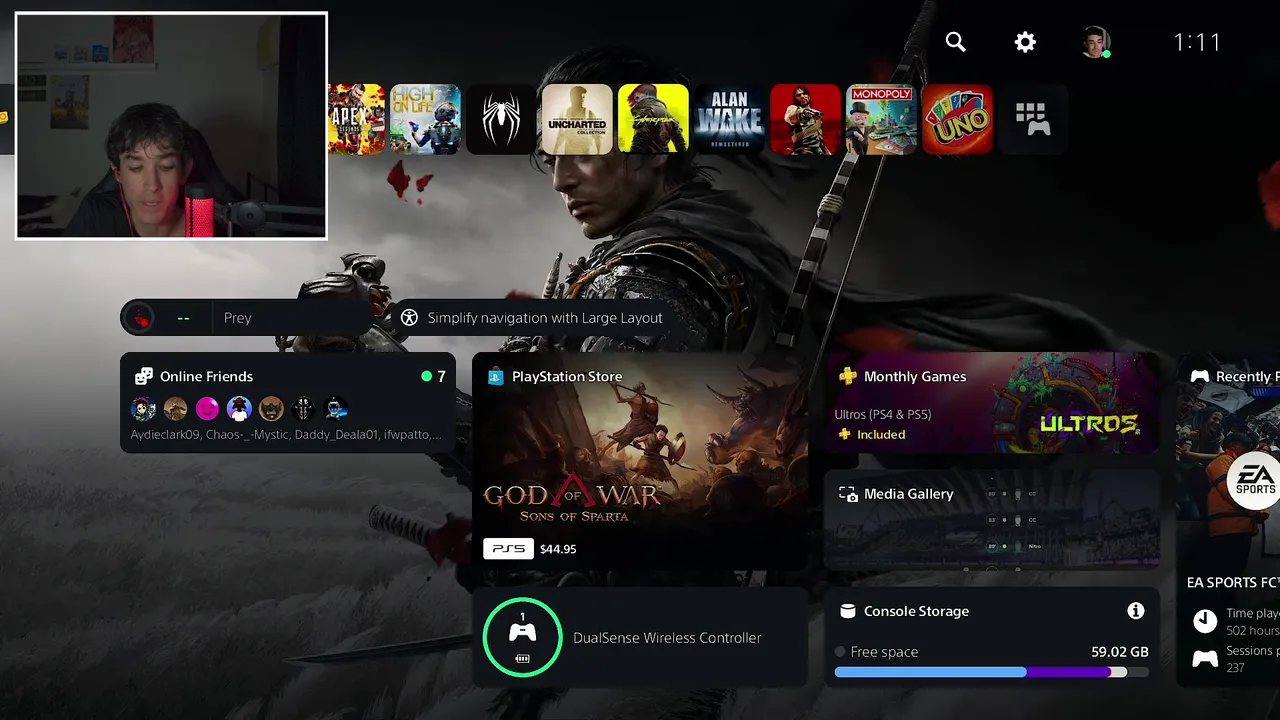Open the Media Gallery card
This screenshot has height=720, width=1280.
pyautogui.click(x=991, y=520)
